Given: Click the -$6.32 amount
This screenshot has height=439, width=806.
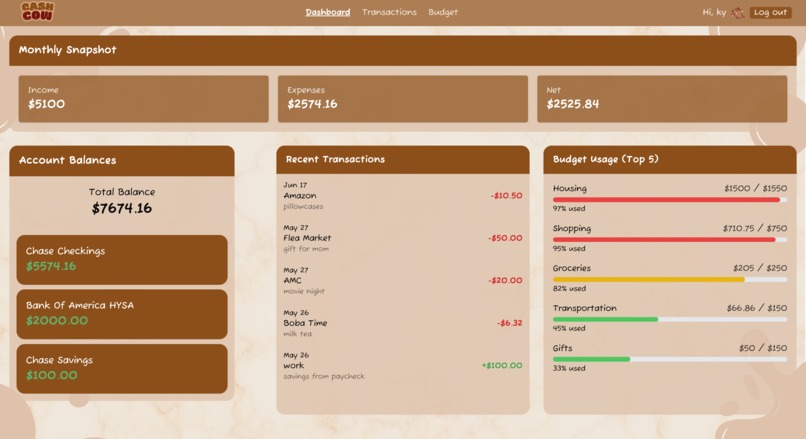Looking at the screenshot, I should [x=509, y=323].
